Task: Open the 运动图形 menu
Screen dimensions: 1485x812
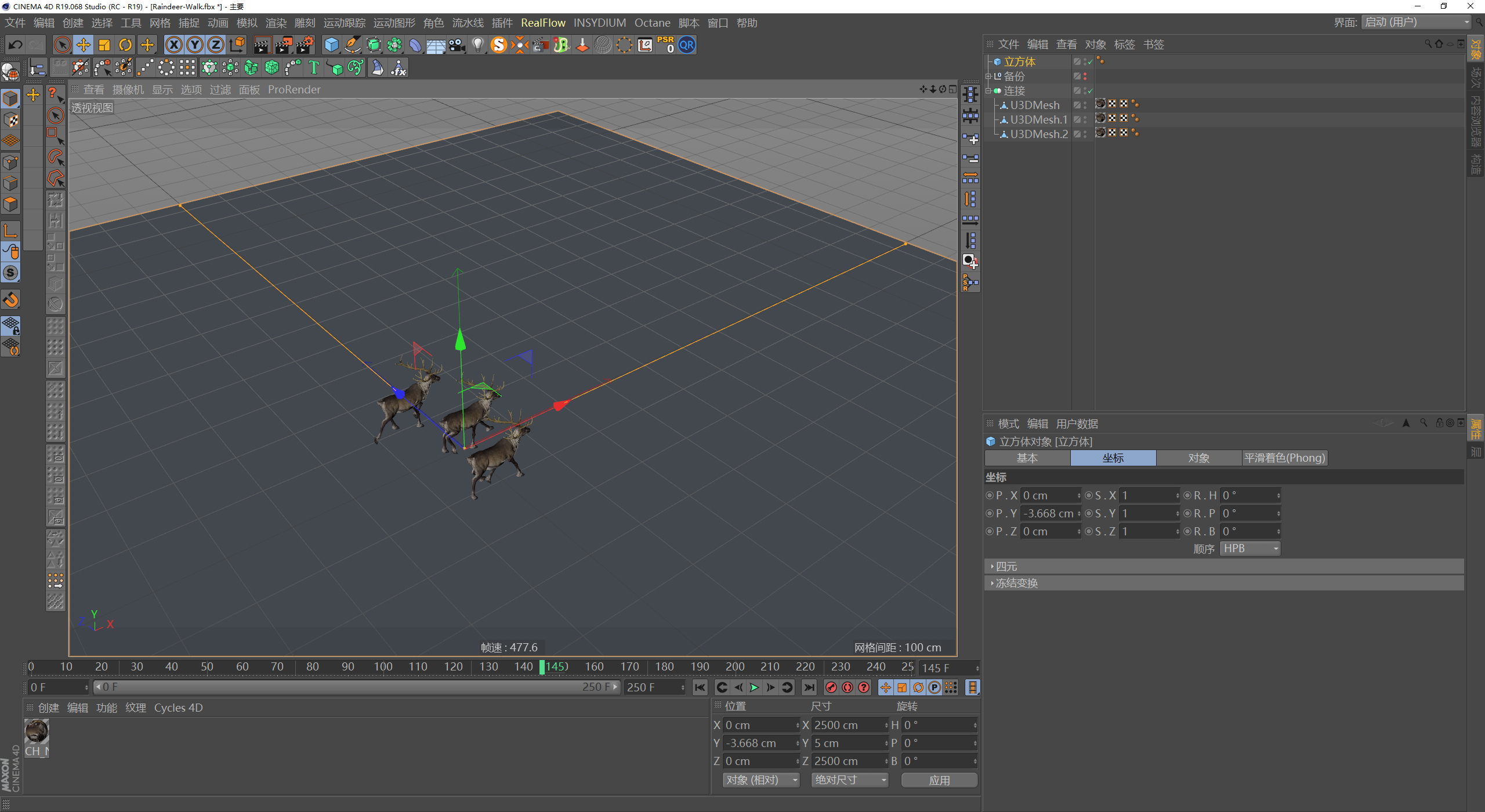Action: 394,23
